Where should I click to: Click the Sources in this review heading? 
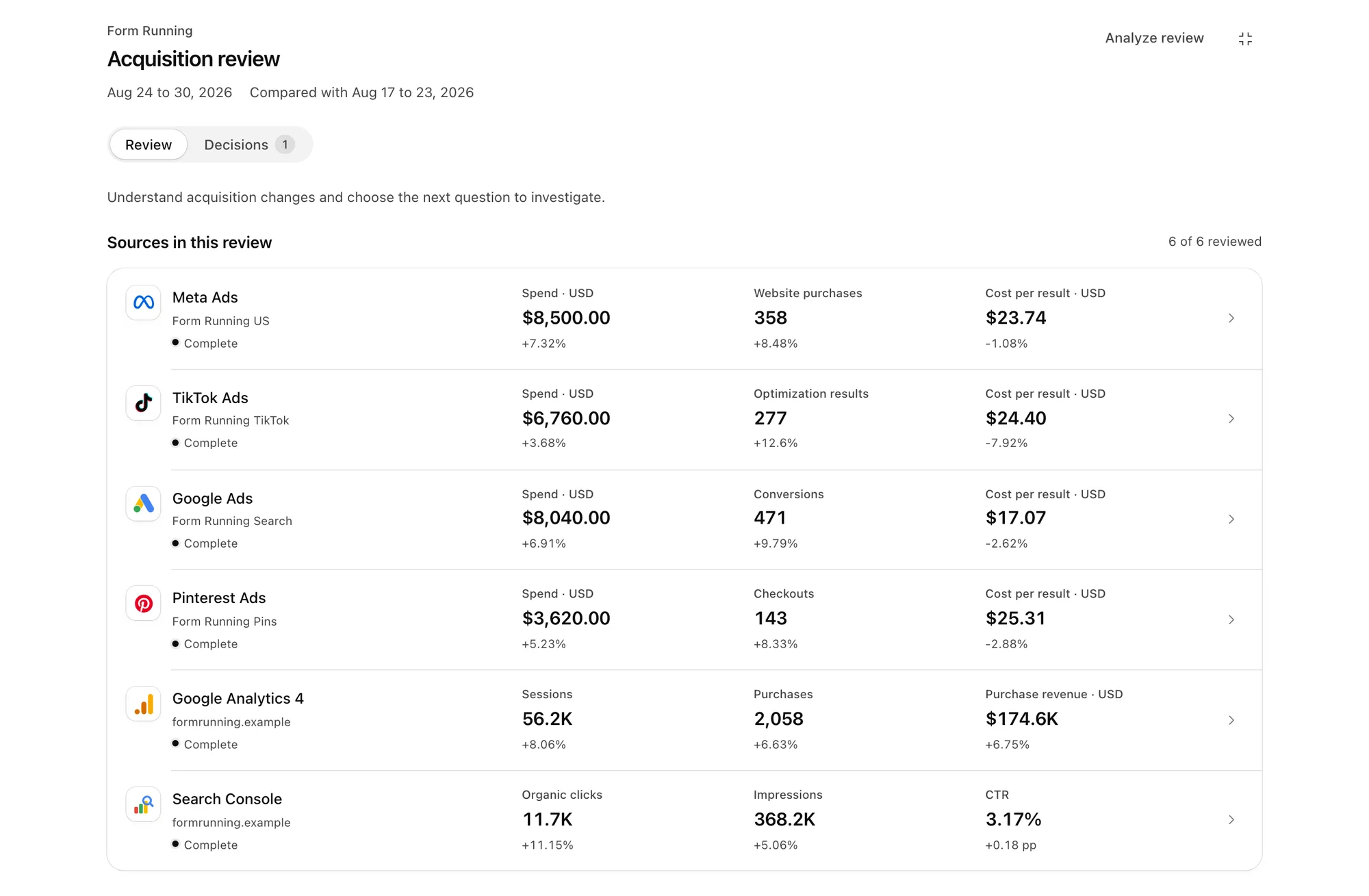click(x=189, y=243)
